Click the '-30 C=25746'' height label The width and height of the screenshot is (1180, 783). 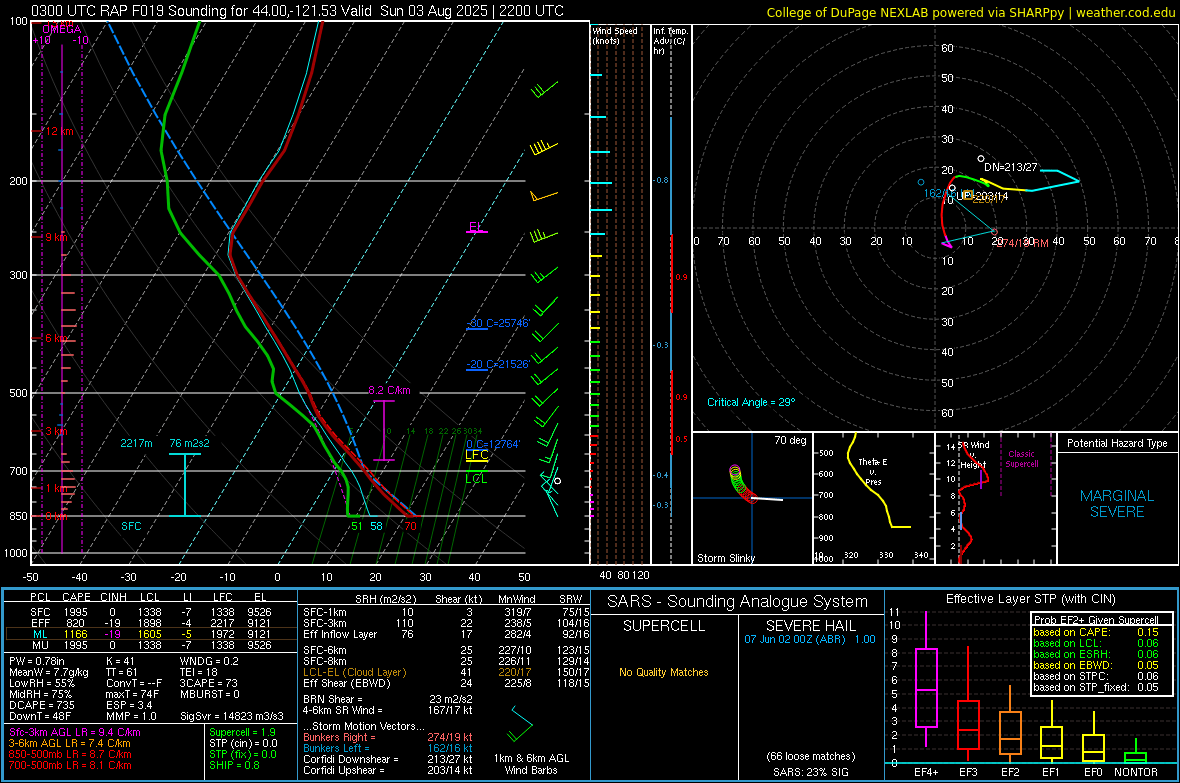498,323
